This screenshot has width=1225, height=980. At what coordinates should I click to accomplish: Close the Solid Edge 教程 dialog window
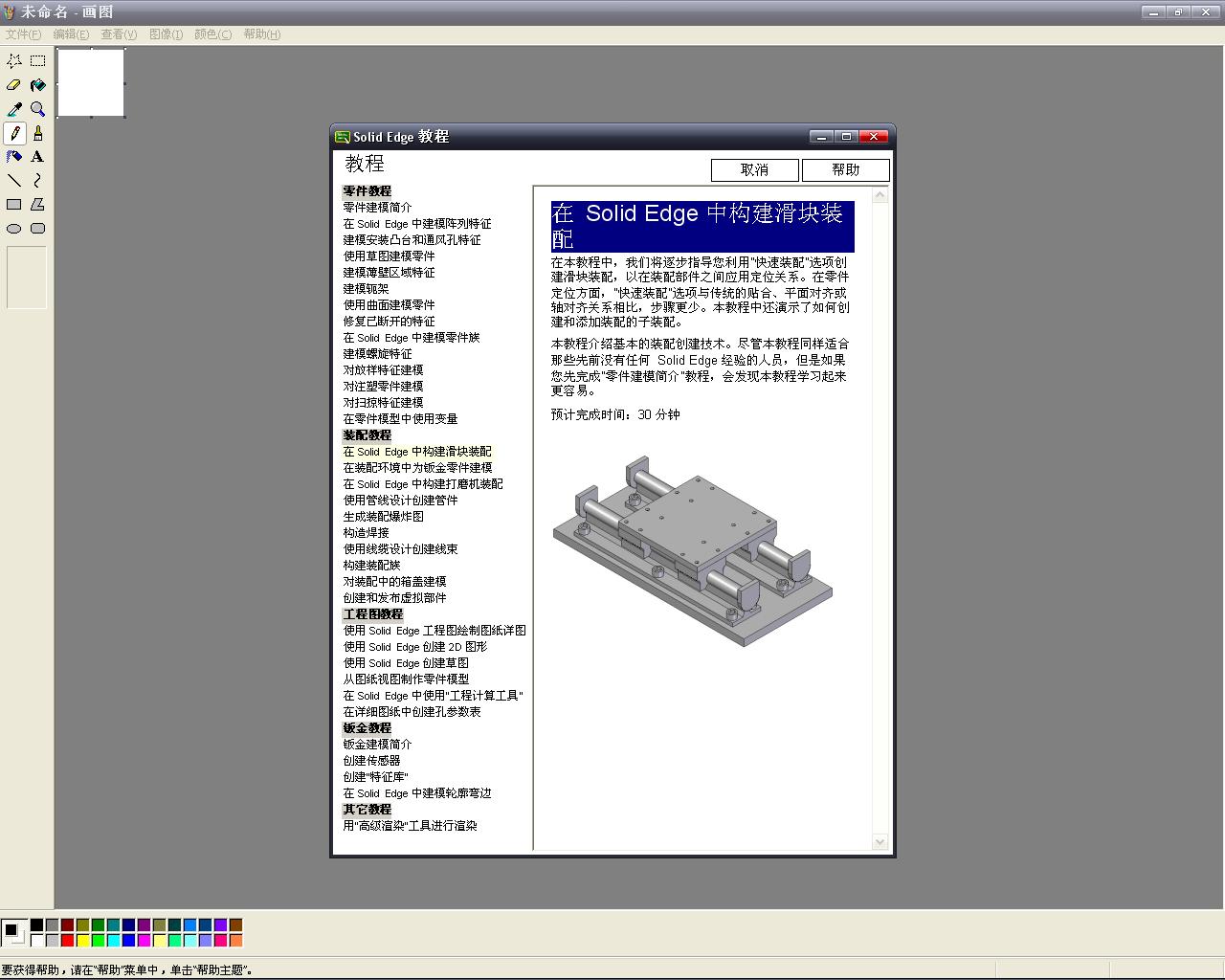pos(873,137)
